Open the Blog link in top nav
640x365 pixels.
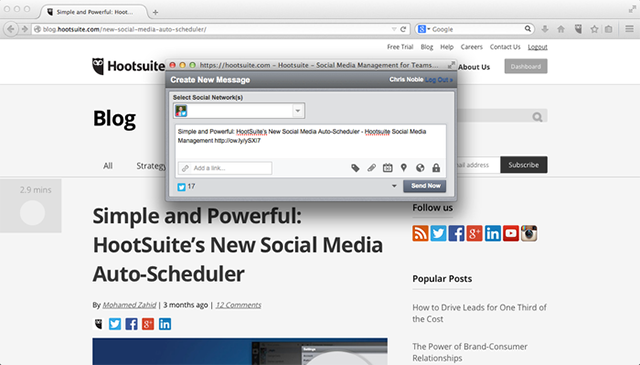(427, 47)
